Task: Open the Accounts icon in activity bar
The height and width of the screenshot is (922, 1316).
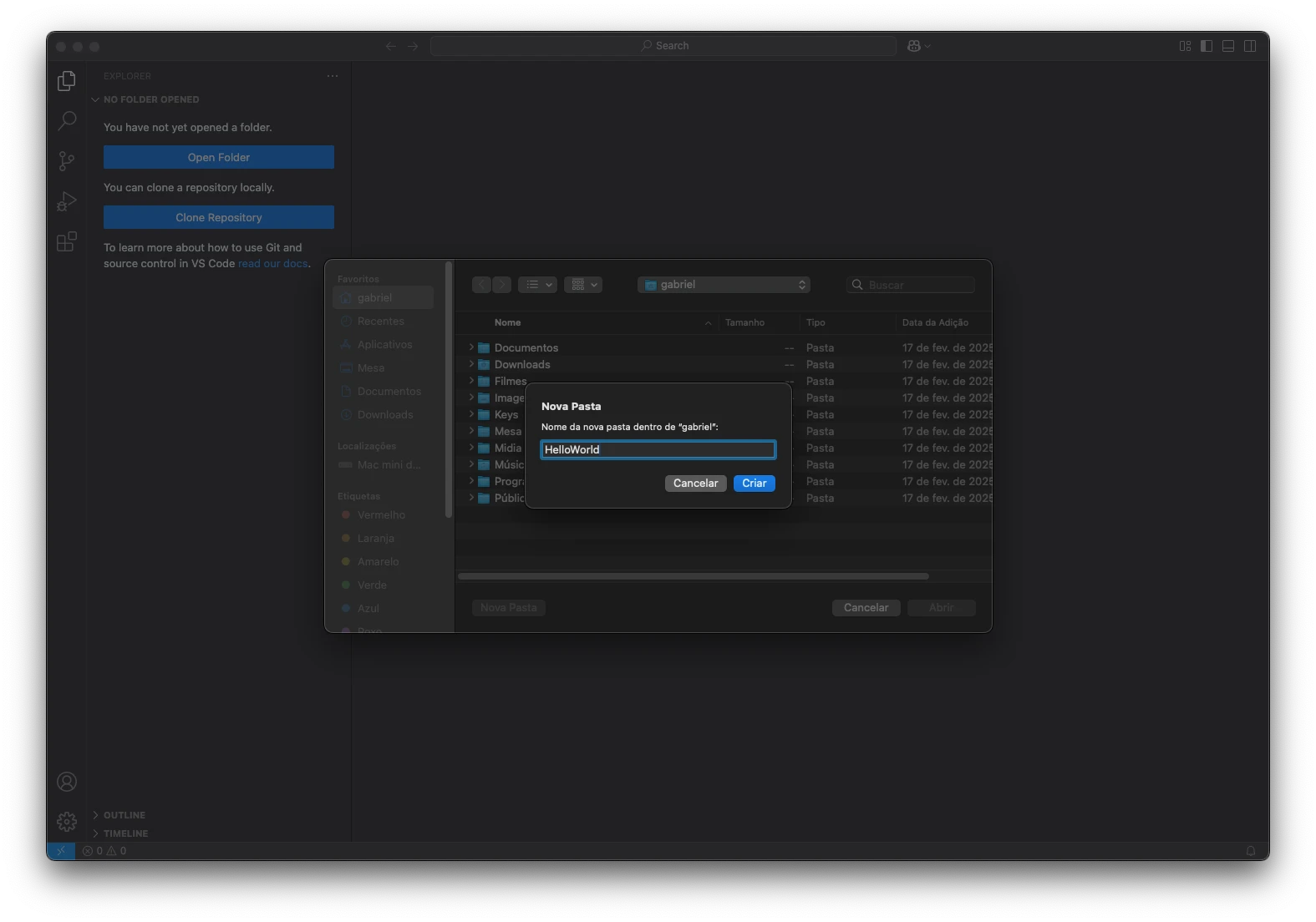Action: pyautogui.click(x=67, y=782)
